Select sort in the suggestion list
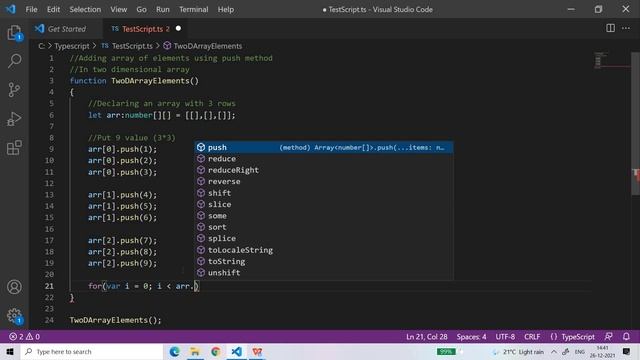Screen dimensions: 640x360 324,227
